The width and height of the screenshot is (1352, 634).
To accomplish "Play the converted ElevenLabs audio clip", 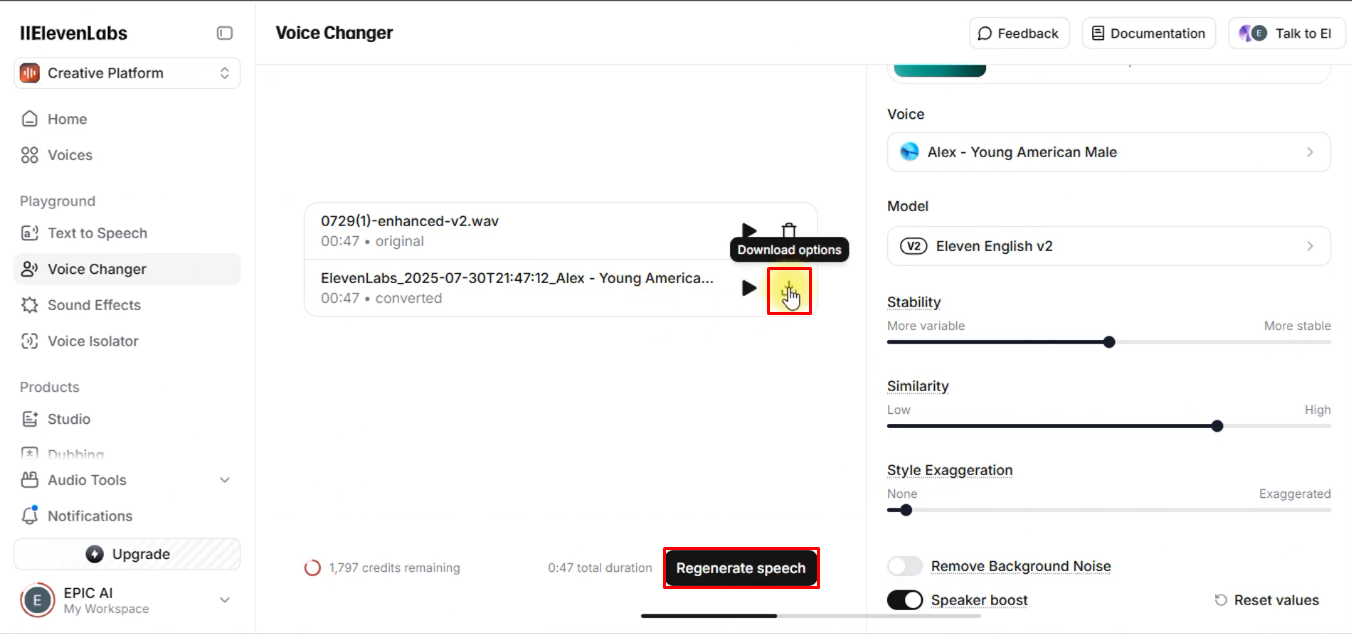I will click(749, 288).
